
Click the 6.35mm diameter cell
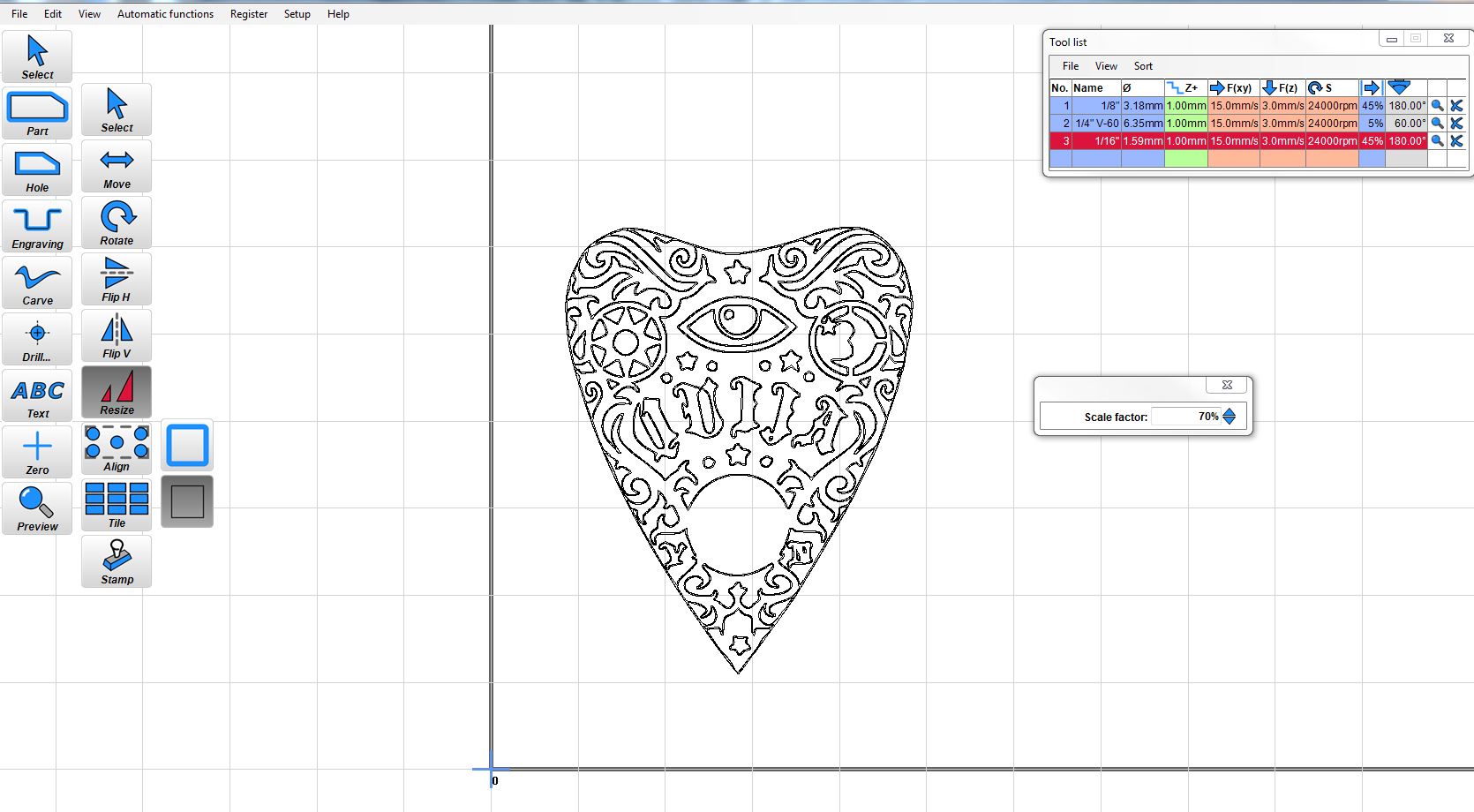pos(1142,124)
